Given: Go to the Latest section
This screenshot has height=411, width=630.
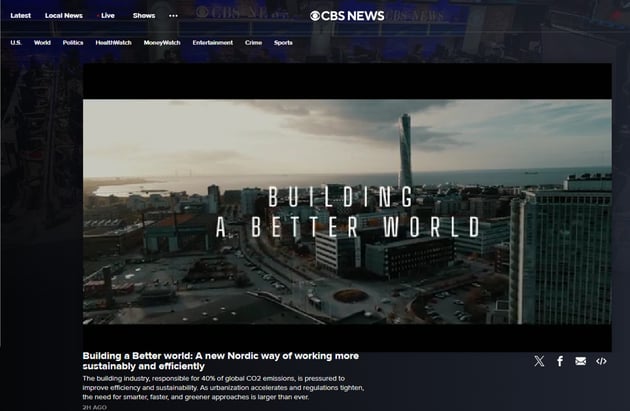Looking at the screenshot, I should coord(20,16).
